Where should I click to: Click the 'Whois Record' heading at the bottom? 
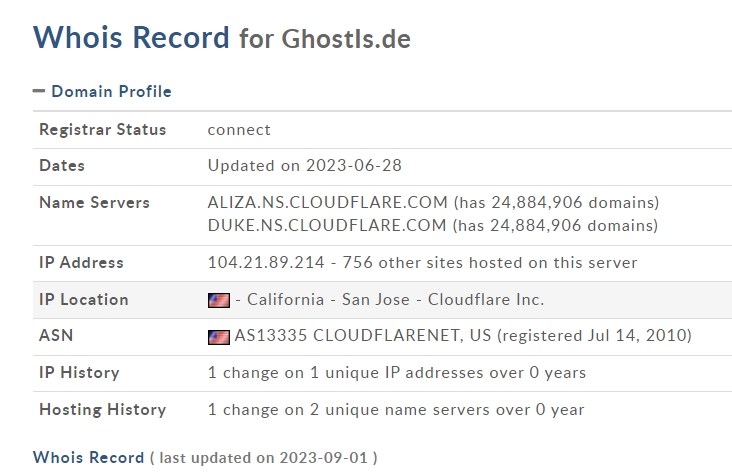88,457
